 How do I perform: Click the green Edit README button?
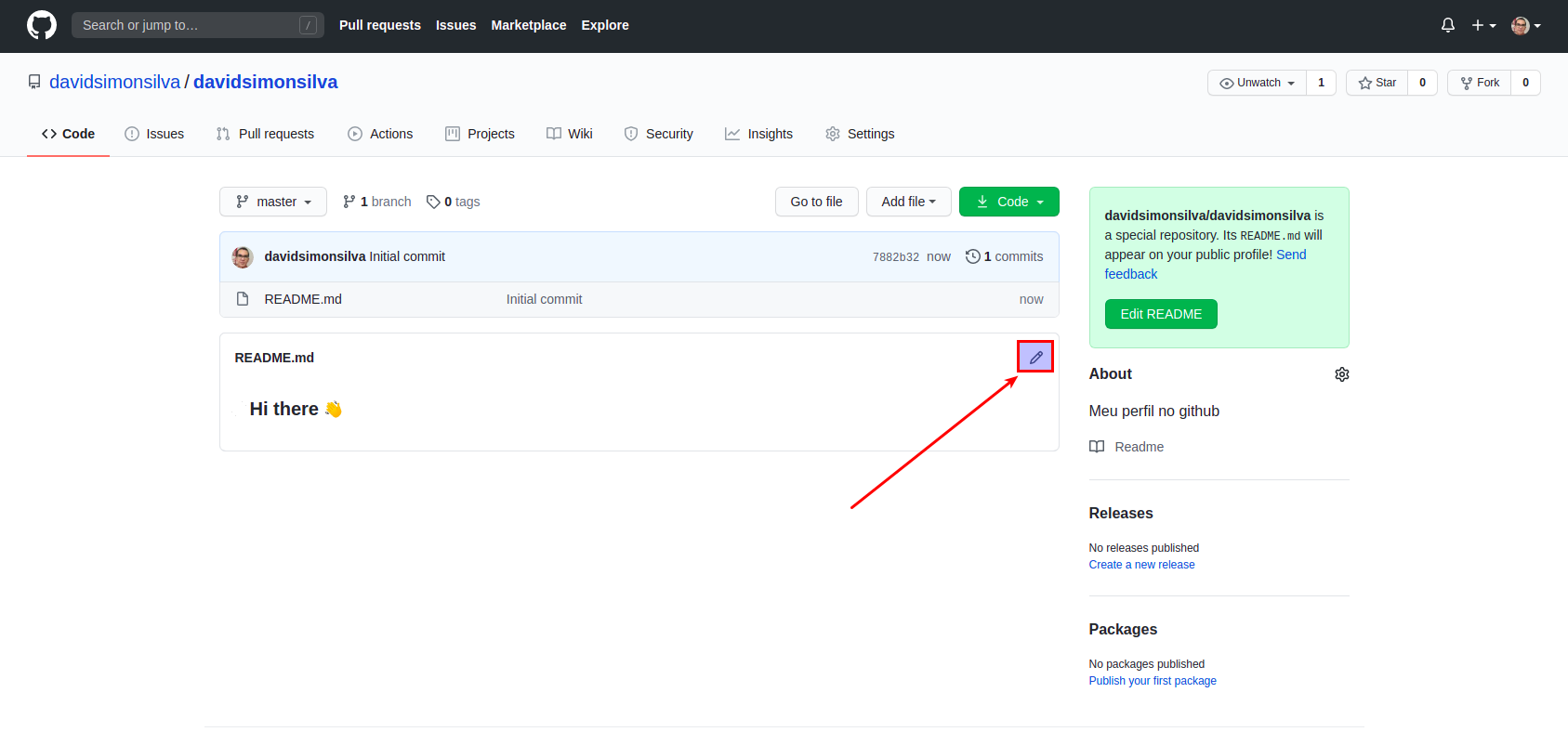pos(1161,314)
